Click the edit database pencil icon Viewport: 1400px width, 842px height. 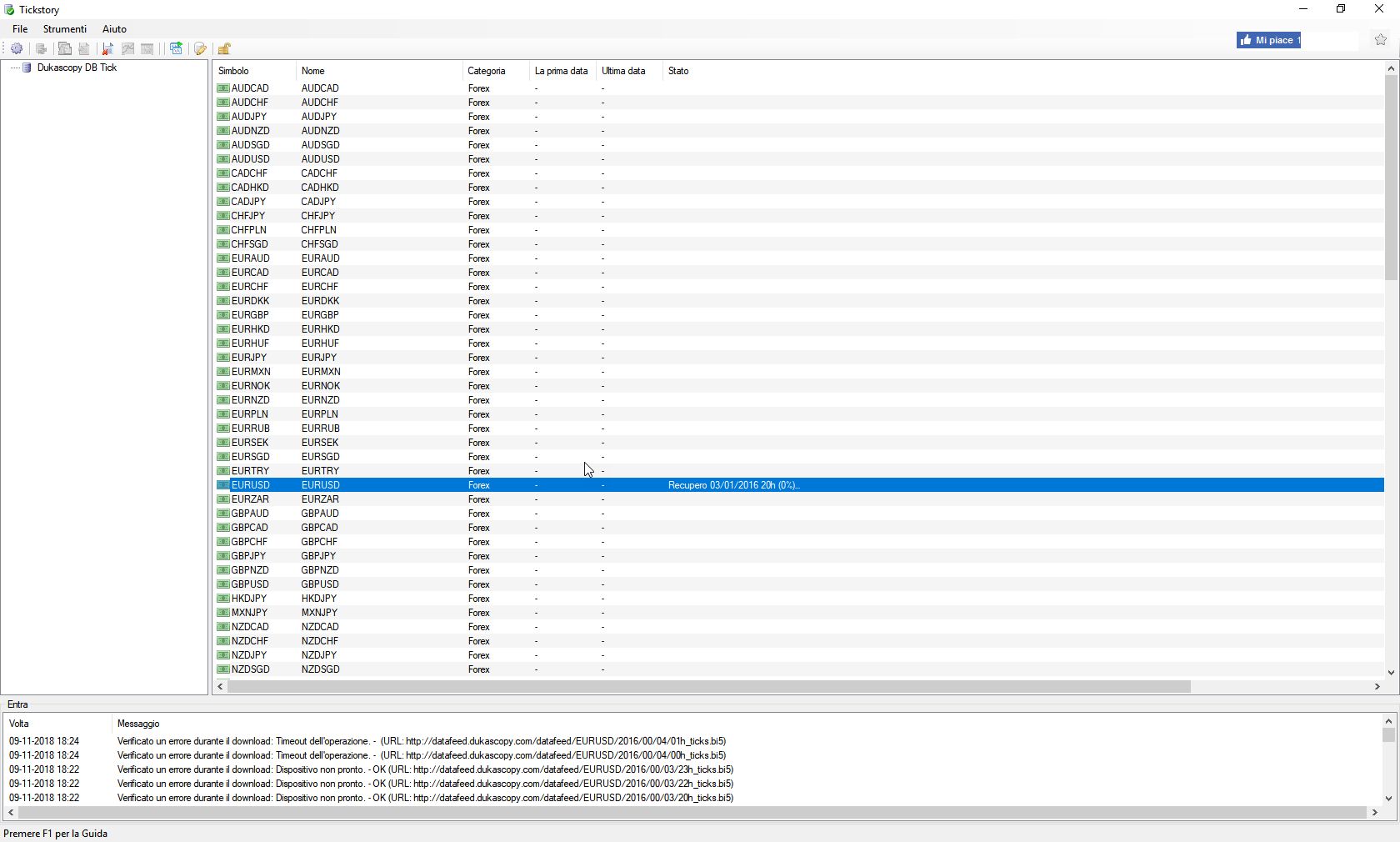coord(200,48)
